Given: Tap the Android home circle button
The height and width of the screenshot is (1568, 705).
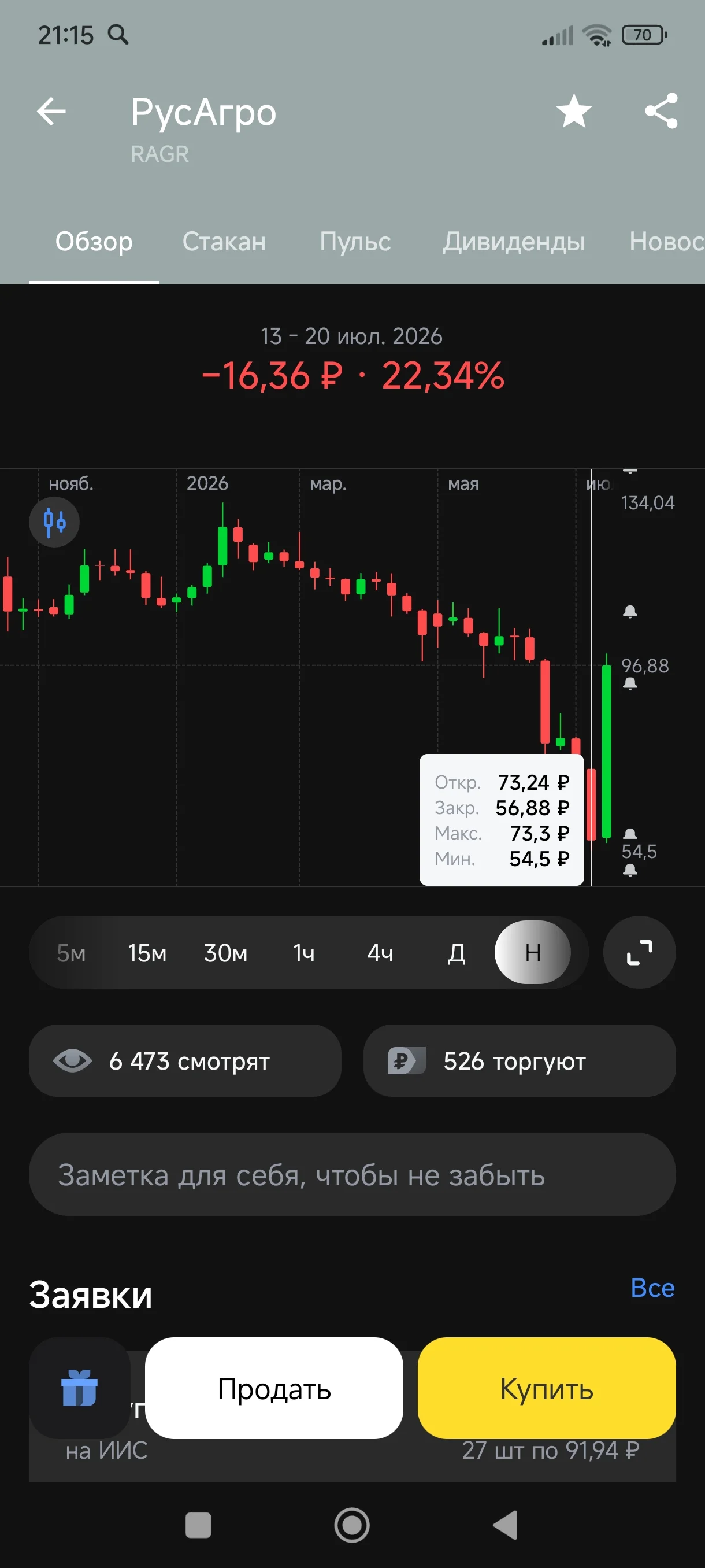Looking at the screenshot, I should point(352,1525).
